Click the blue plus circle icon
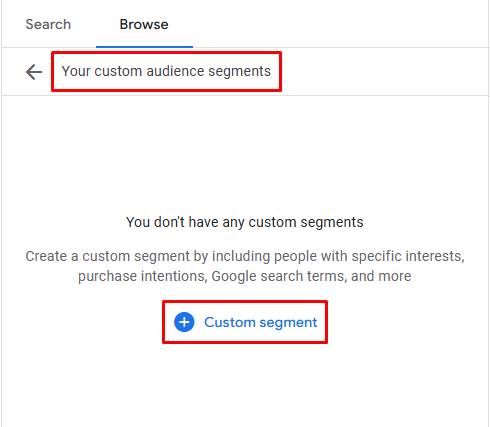Image resolution: width=490 pixels, height=427 pixels. 184,322
